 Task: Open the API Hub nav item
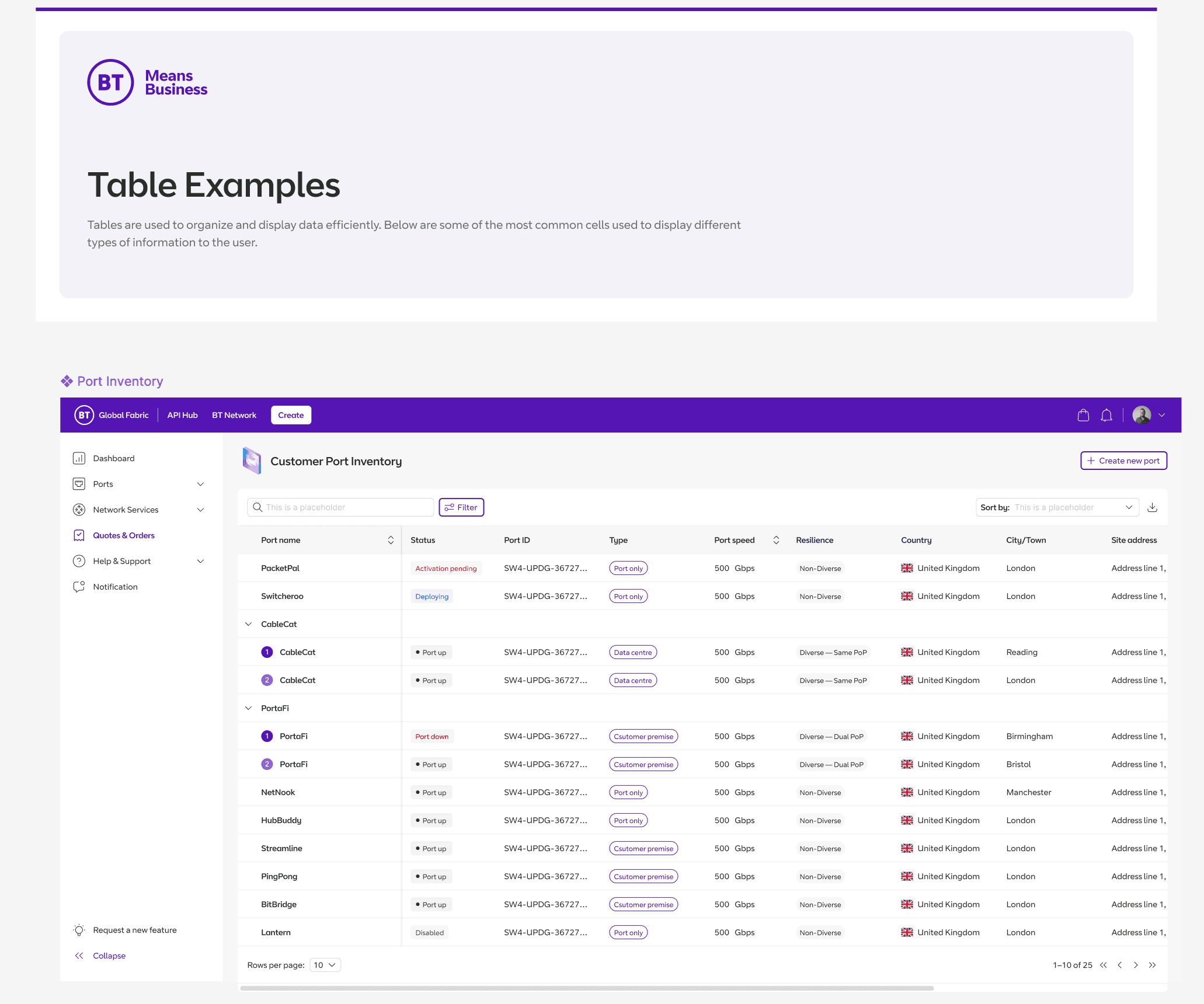[182, 415]
